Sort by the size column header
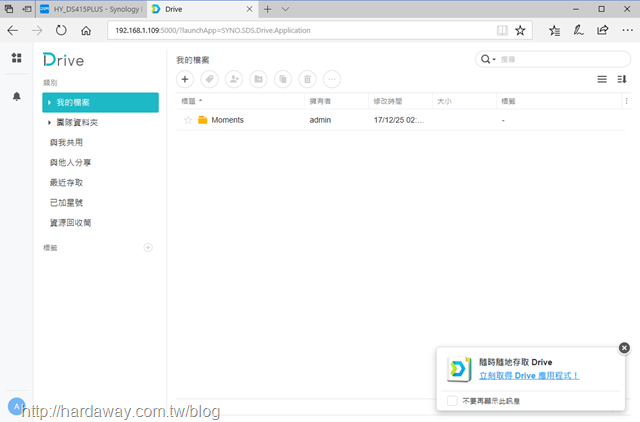Viewport: 640px width, 422px height. pyautogui.click(x=464, y=101)
